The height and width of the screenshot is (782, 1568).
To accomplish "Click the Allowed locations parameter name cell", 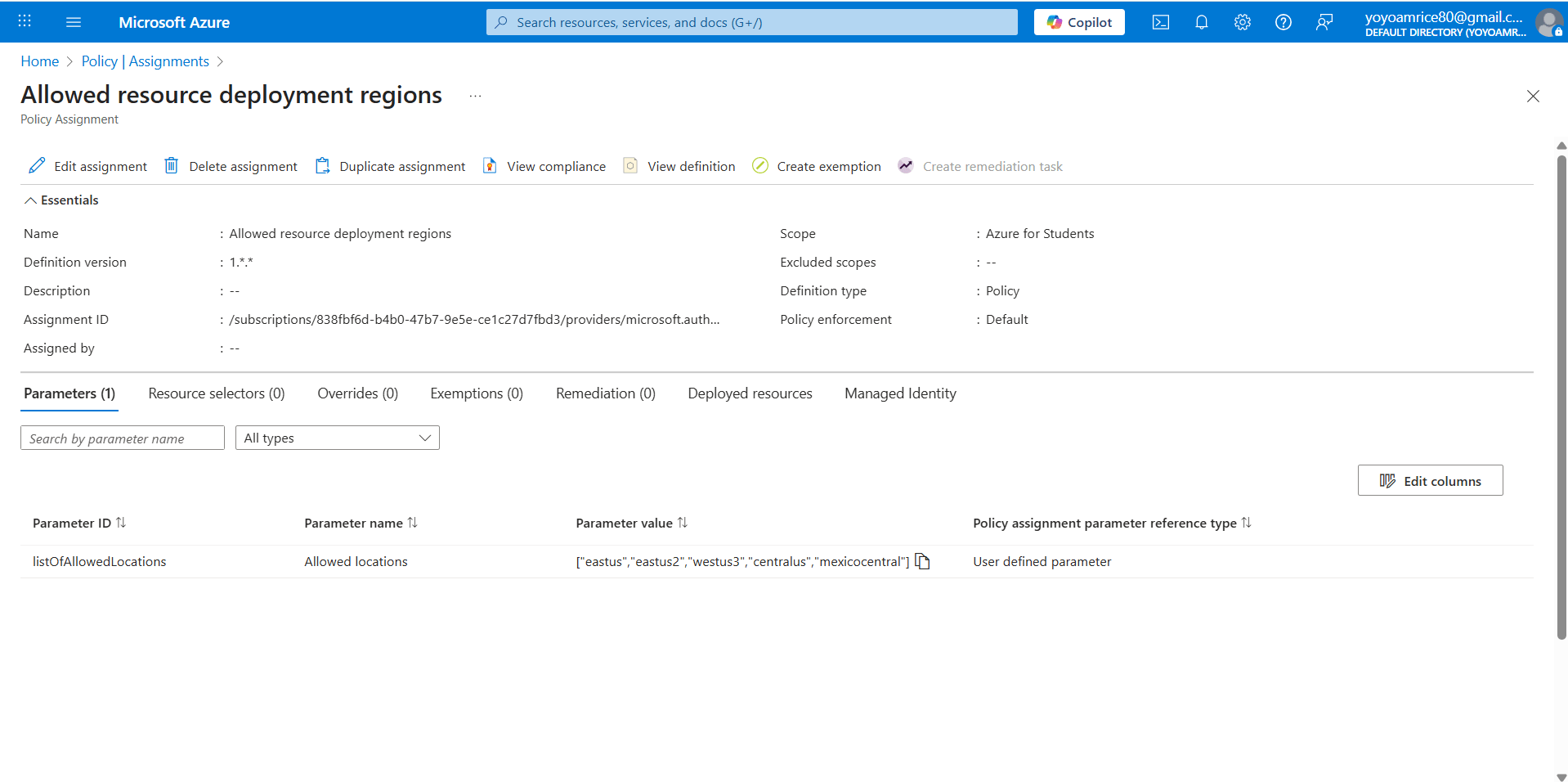I will (x=356, y=561).
